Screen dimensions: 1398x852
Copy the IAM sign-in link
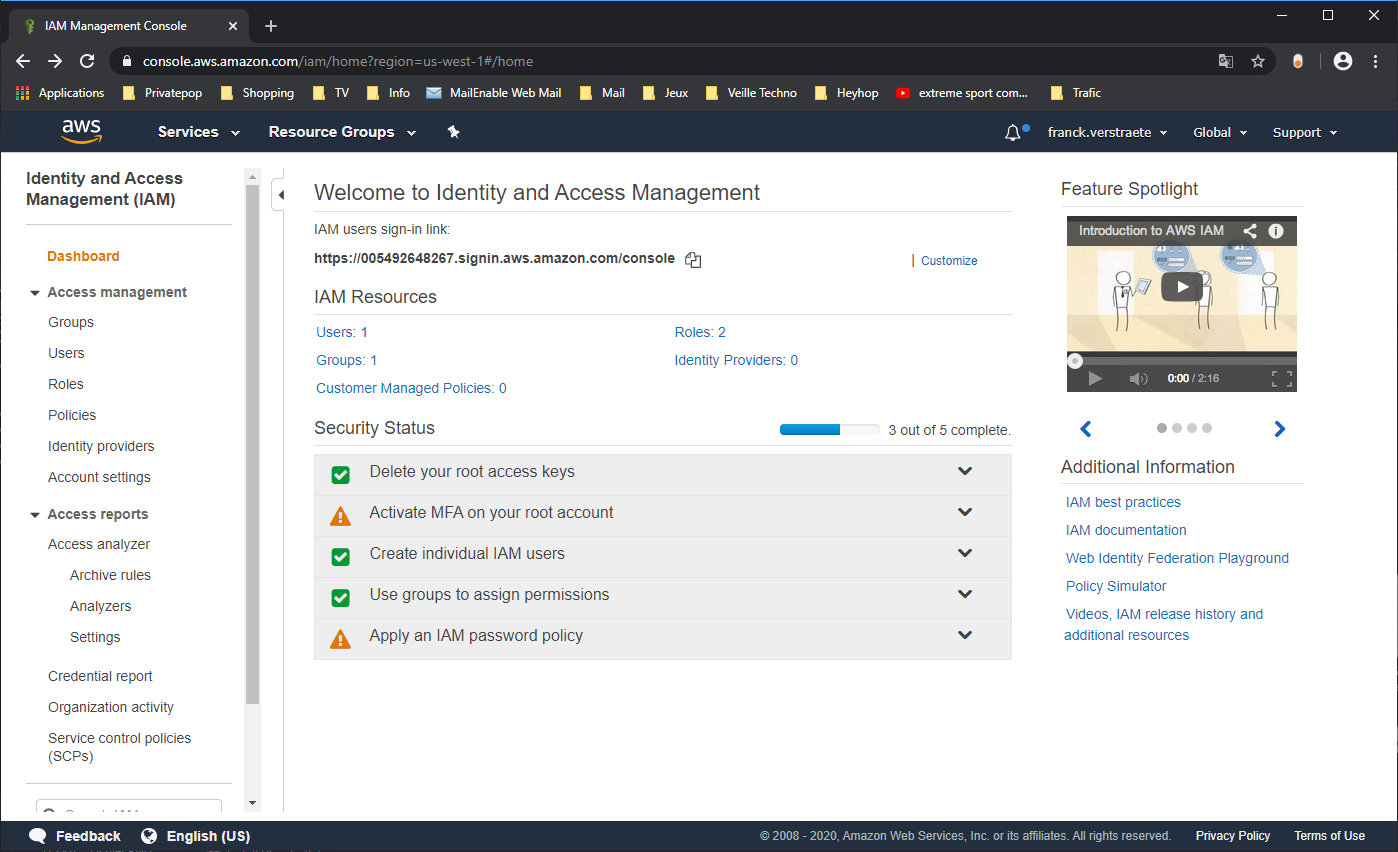pos(693,260)
